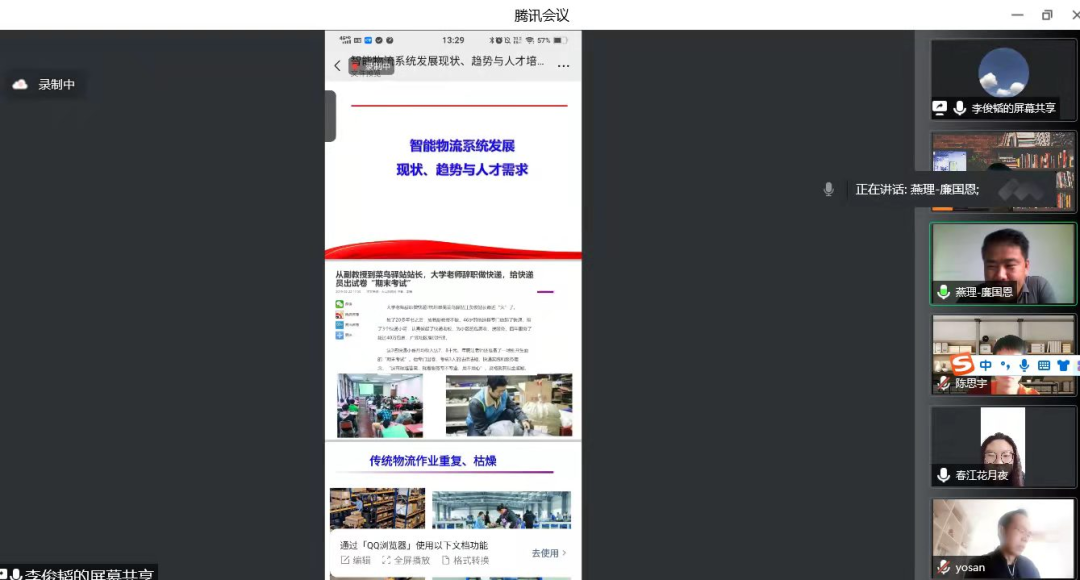This screenshot has width=1080, height=580.
Task: Tap the 全屏播放 fullscreen play option
Action: click(405, 561)
